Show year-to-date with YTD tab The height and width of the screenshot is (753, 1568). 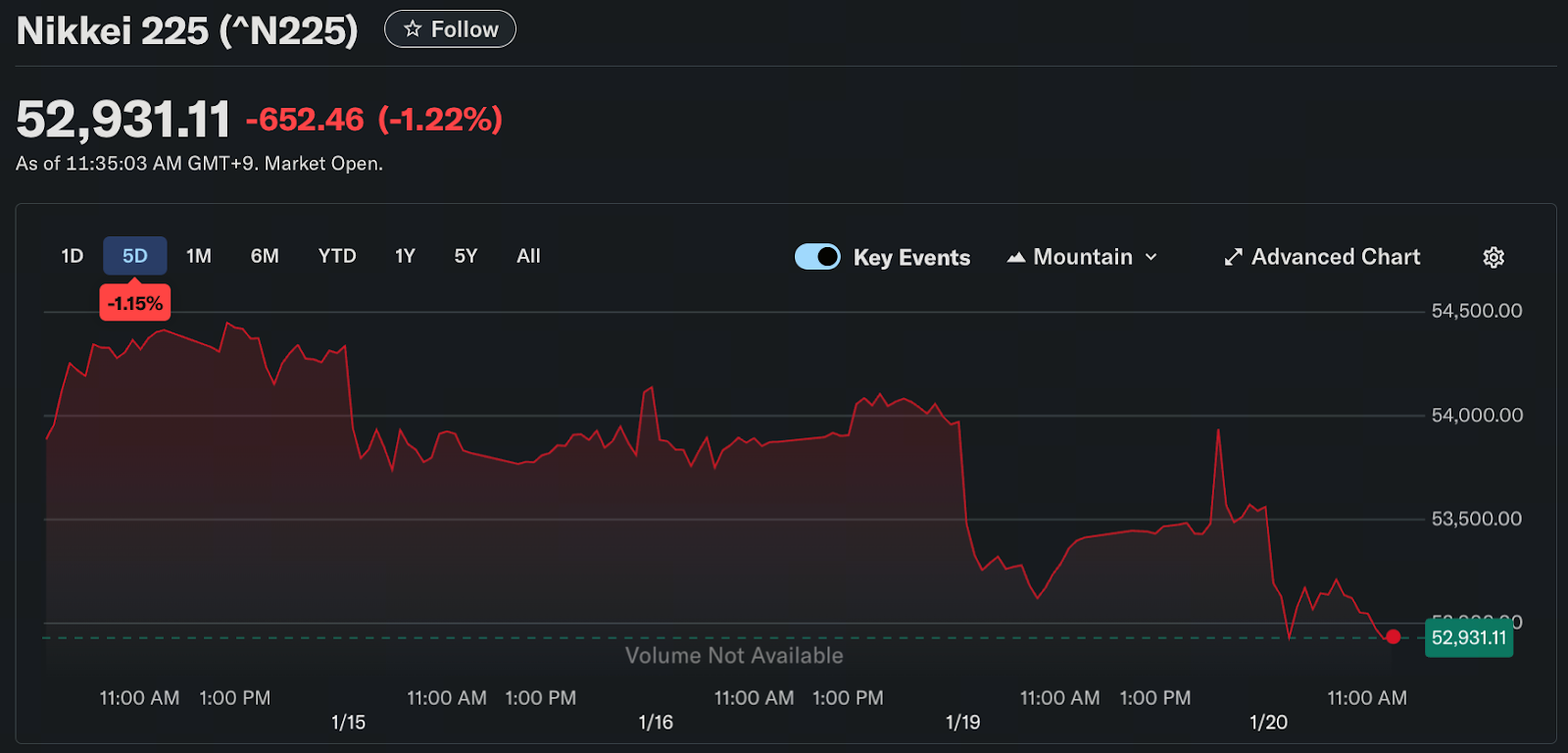pos(337,256)
